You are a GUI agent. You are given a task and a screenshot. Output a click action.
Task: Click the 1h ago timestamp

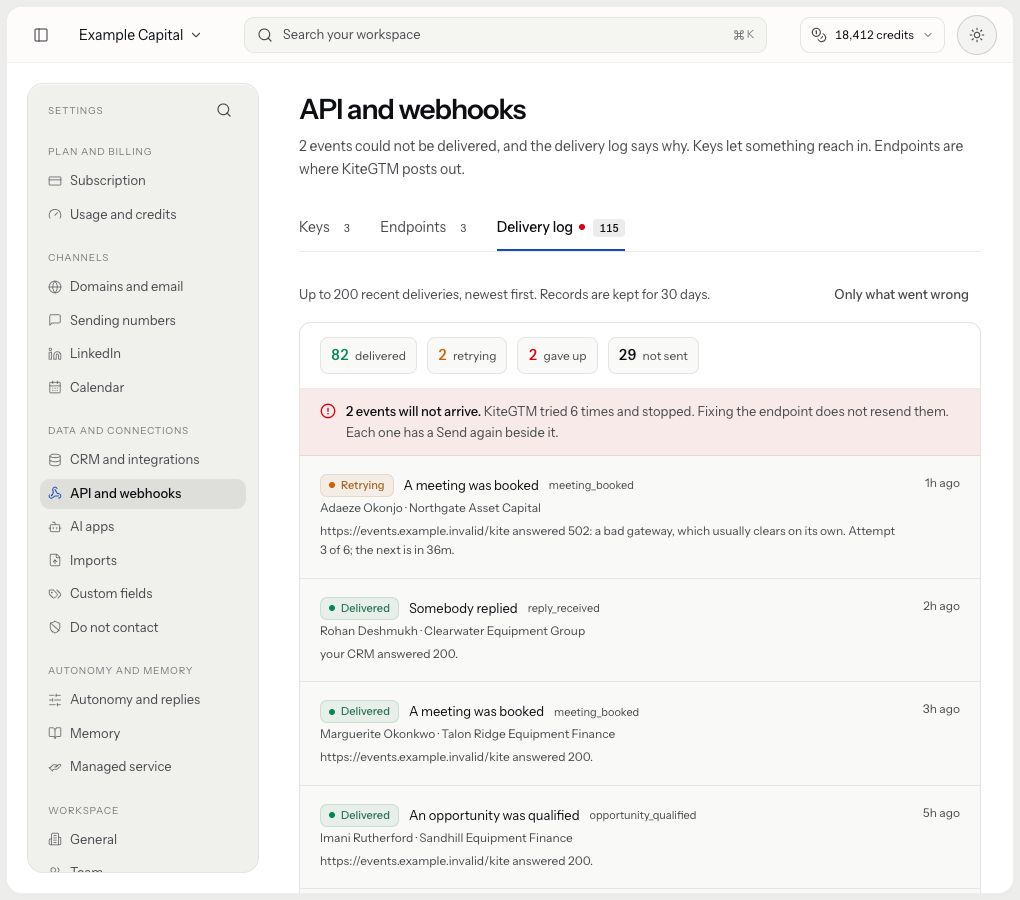tap(942, 483)
